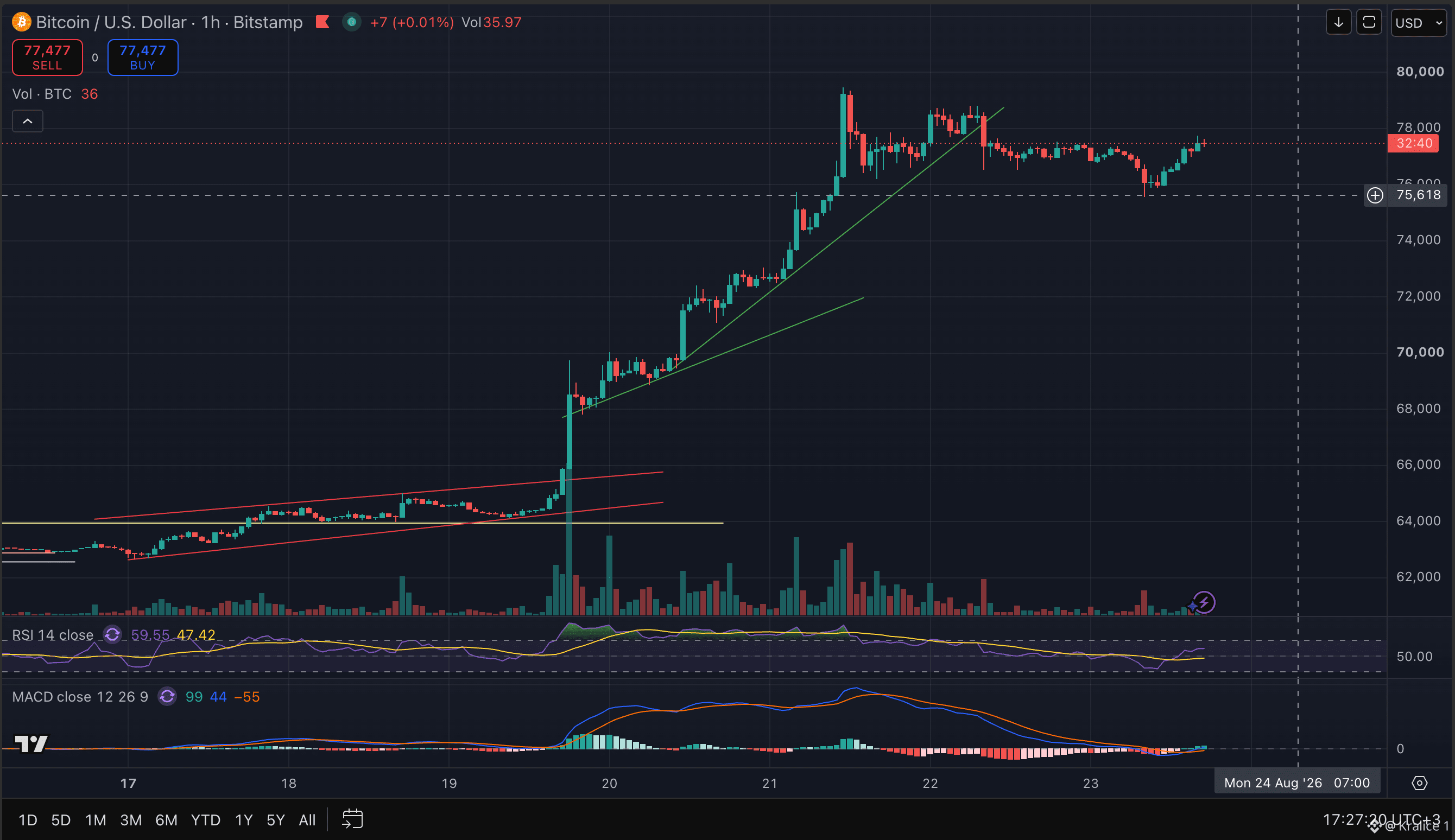Select the YTD time range
This screenshot has height=840, width=1455.
(205, 820)
